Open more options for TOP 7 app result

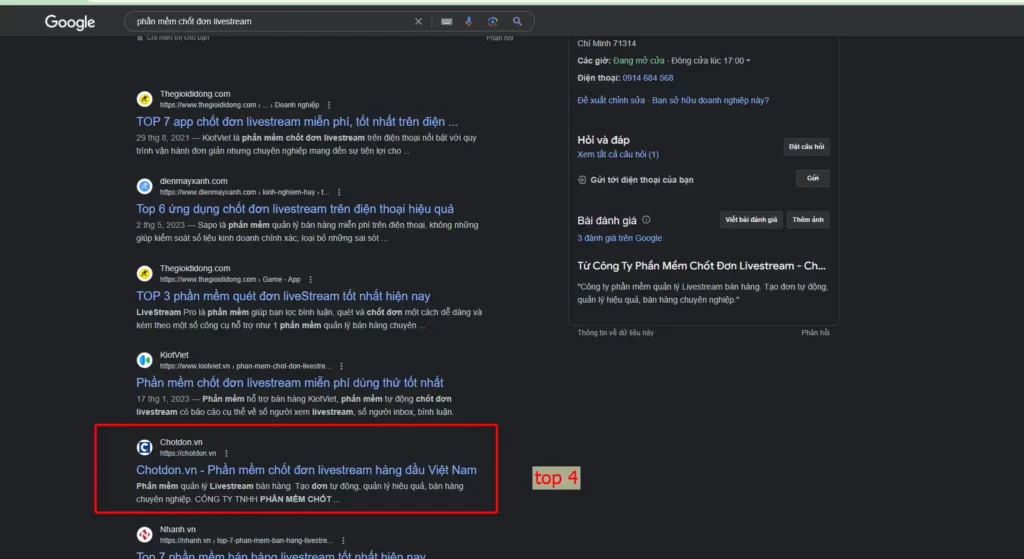click(x=329, y=104)
